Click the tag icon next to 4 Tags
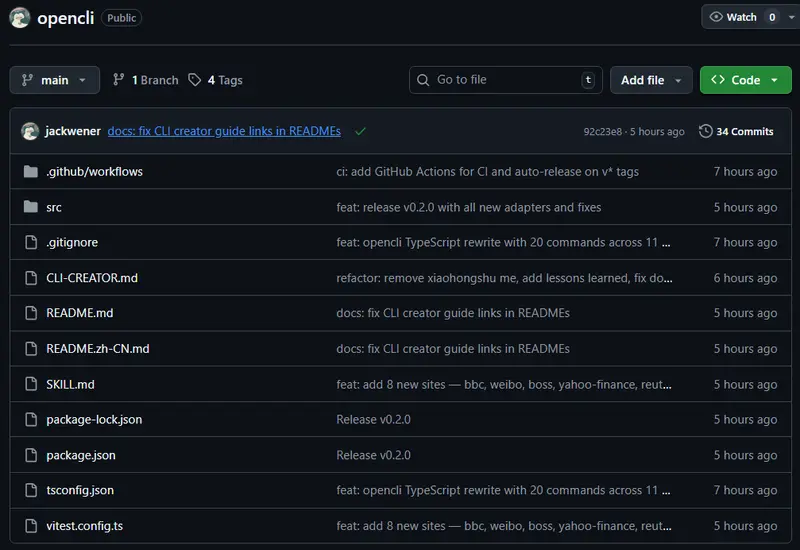This screenshot has width=800, height=550. [x=194, y=80]
